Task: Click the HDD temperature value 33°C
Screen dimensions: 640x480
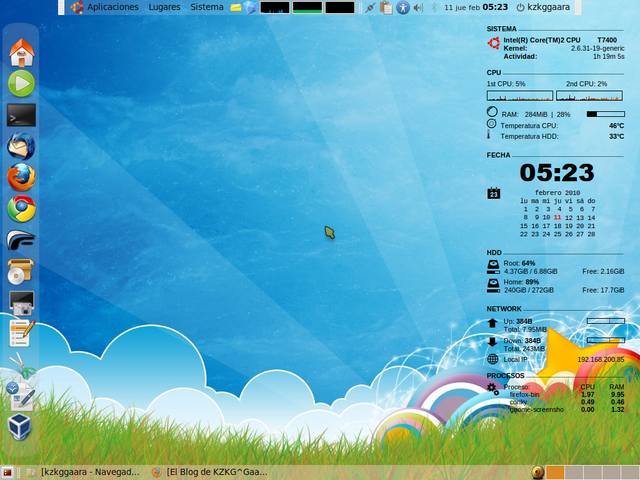Action: point(616,136)
